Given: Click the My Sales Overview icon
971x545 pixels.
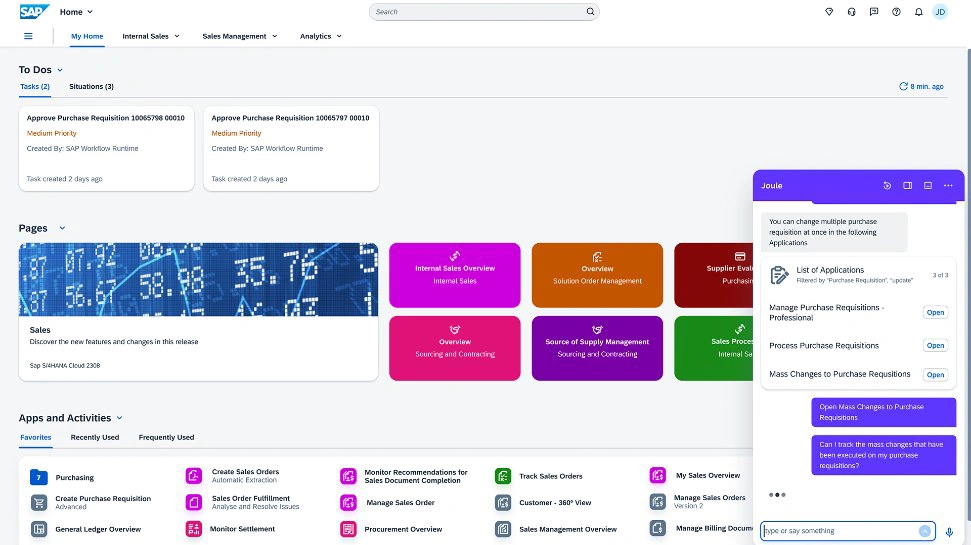Looking at the screenshot, I should (658, 475).
